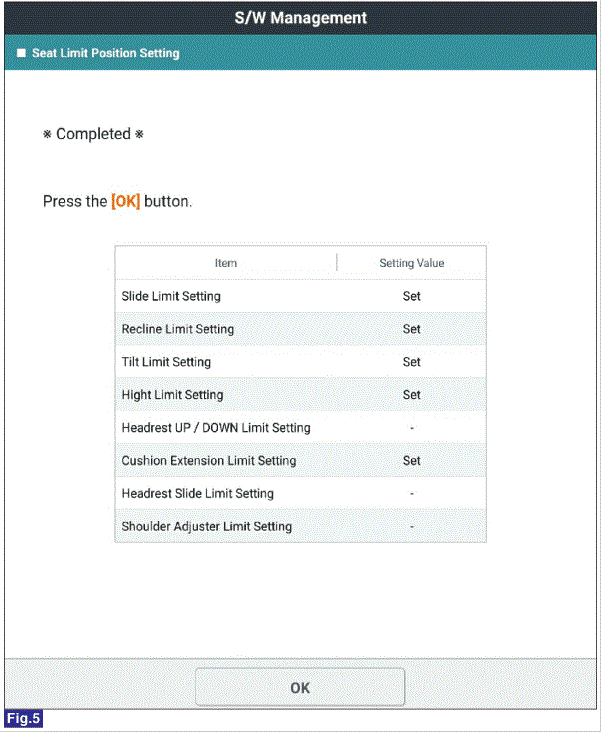The image size is (603, 733).
Task: Click the orange [OK] text in instructions
Action: pyautogui.click(x=126, y=201)
